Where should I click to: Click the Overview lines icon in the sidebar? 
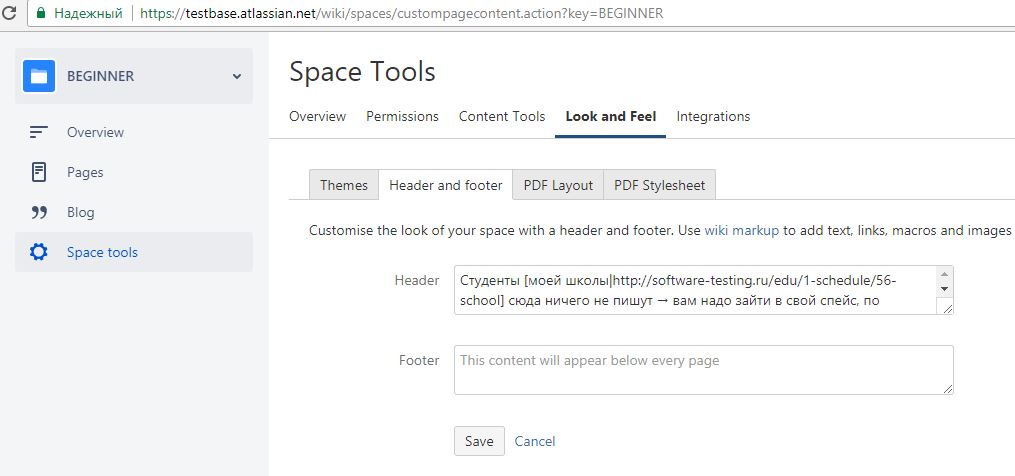(39, 132)
